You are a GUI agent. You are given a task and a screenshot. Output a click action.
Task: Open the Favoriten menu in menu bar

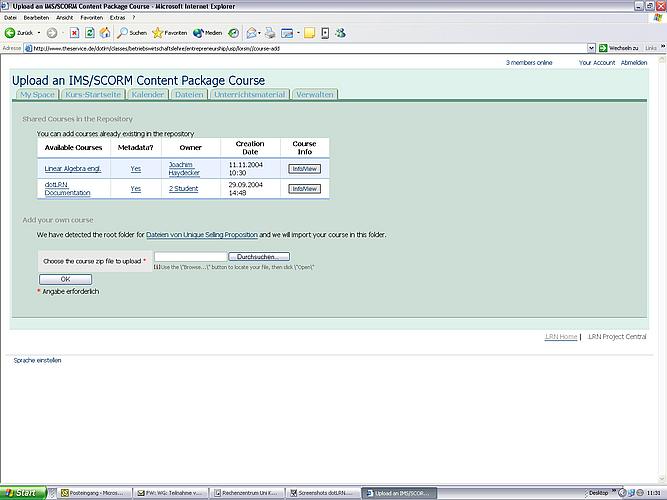click(x=95, y=18)
